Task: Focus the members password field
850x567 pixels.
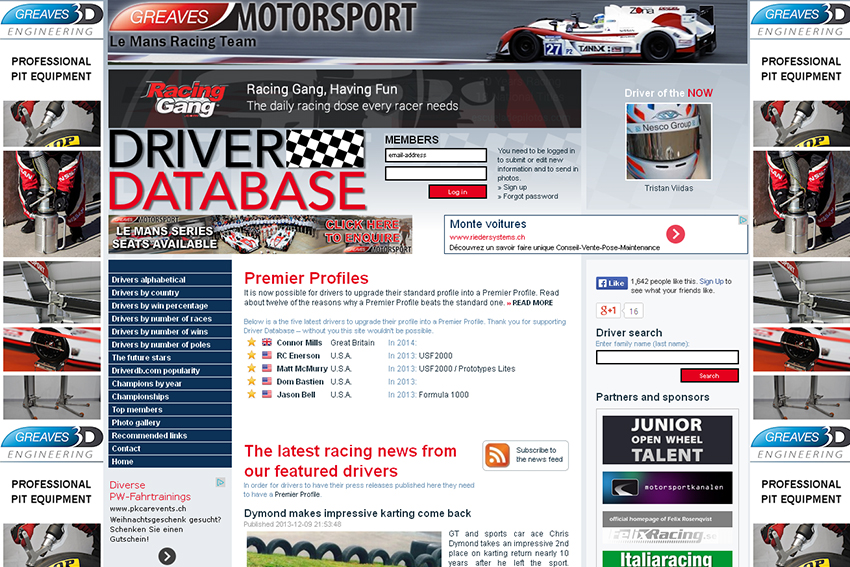Action: click(436, 173)
